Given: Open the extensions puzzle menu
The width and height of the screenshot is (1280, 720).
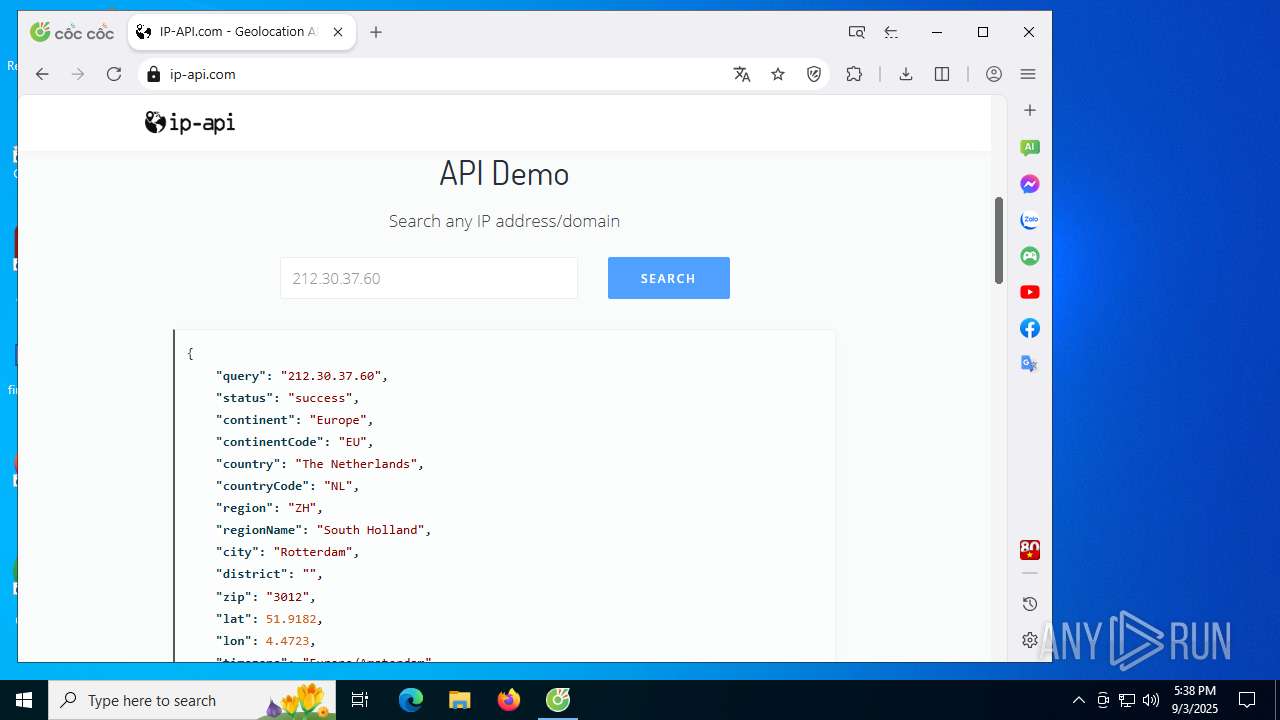Looking at the screenshot, I should pos(854,74).
